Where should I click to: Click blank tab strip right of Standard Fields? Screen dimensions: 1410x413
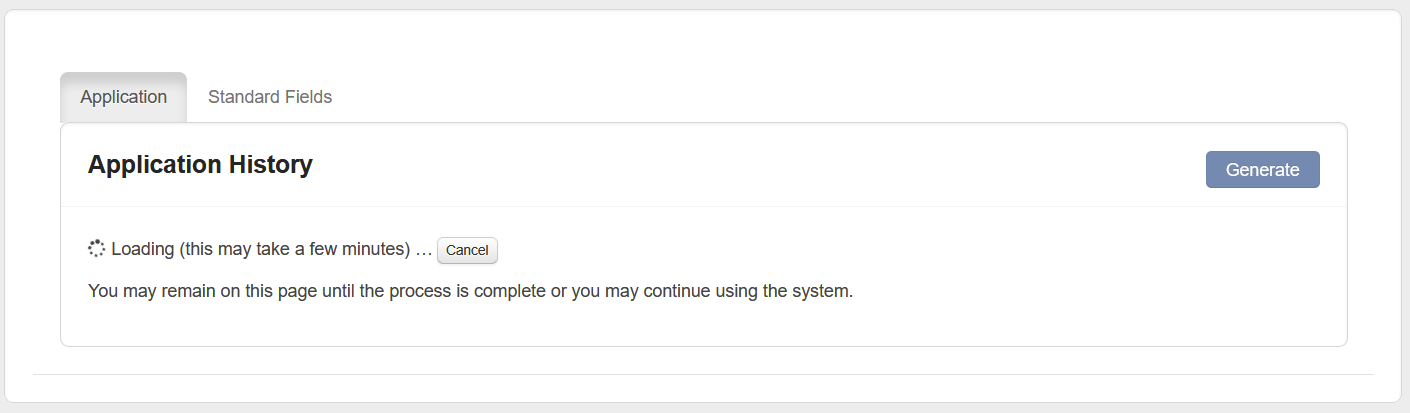click(800, 97)
